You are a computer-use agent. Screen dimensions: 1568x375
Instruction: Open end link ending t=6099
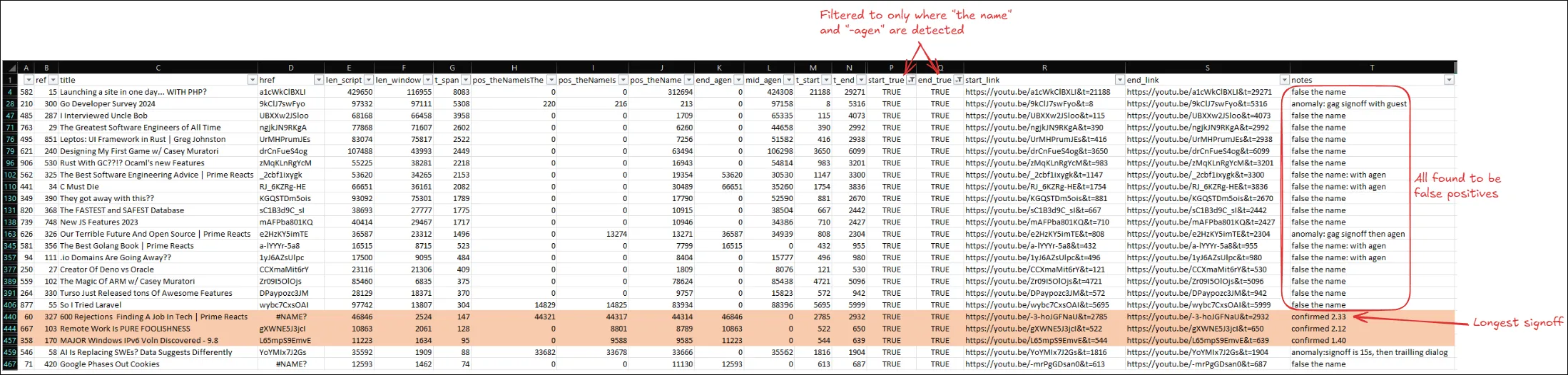(1198, 151)
